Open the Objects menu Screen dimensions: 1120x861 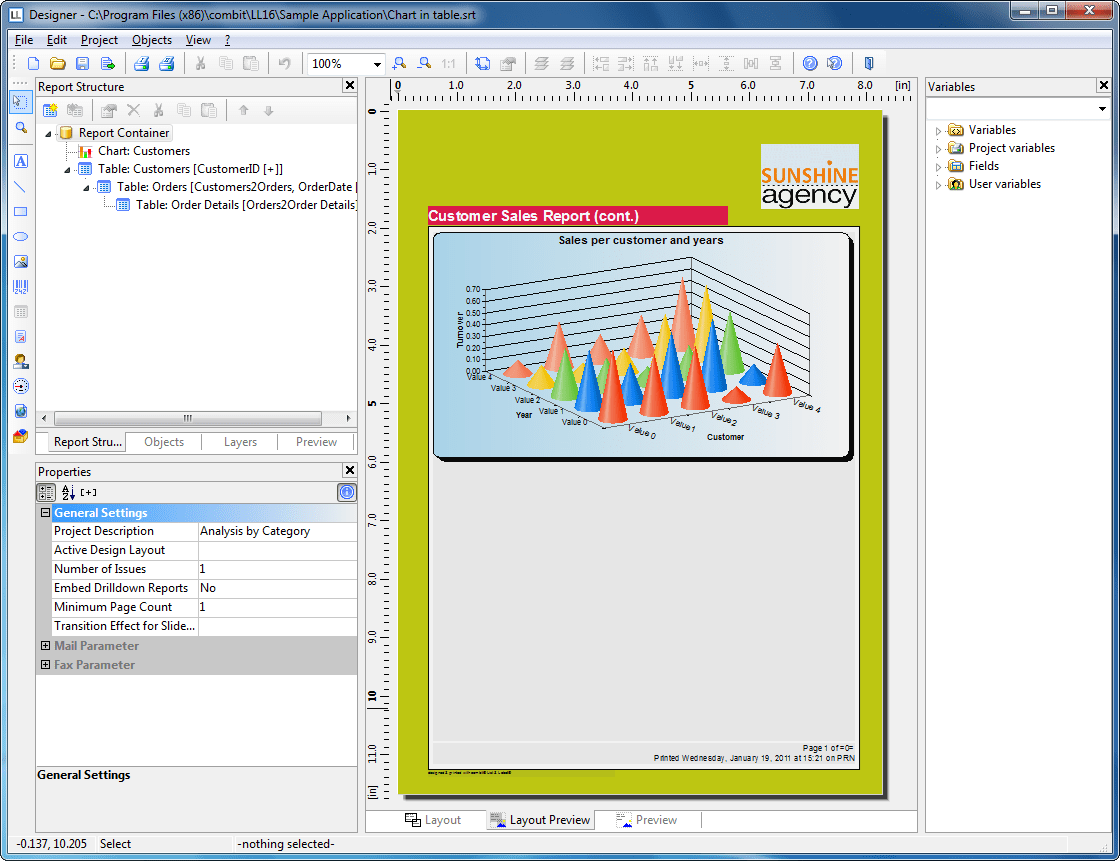(x=152, y=40)
